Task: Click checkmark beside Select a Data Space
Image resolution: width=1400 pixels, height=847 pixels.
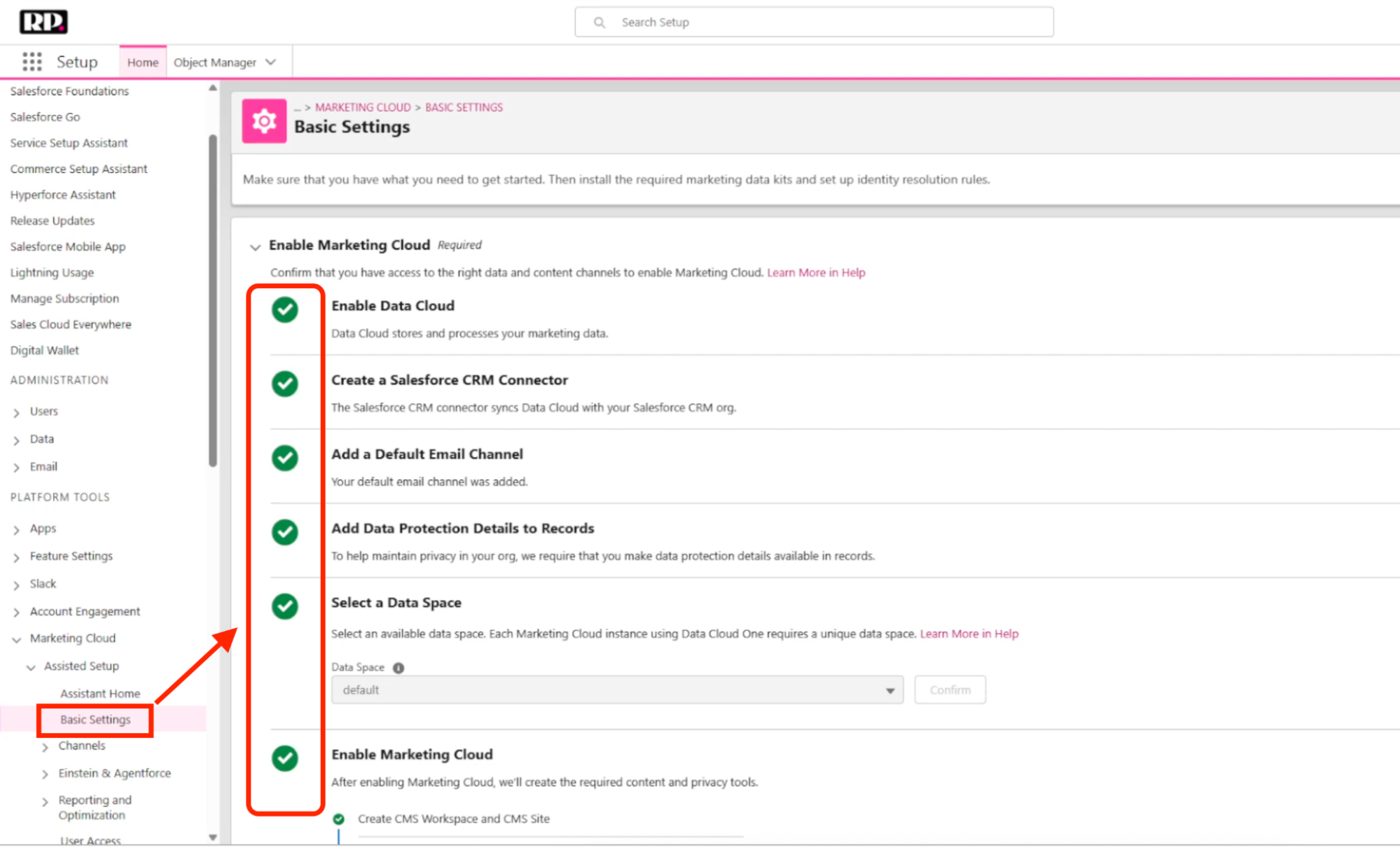Action: [285, 606]
